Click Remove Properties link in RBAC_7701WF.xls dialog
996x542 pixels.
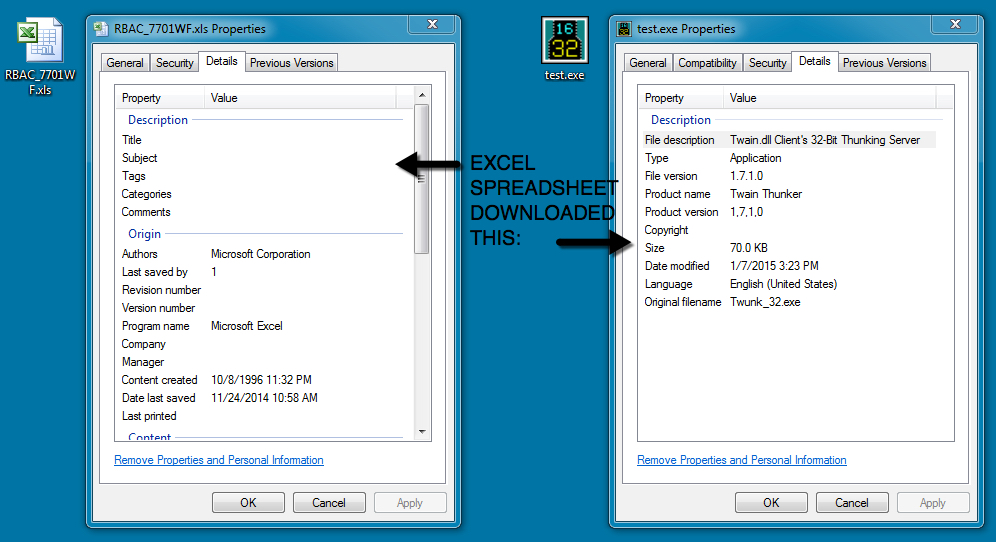219,460
